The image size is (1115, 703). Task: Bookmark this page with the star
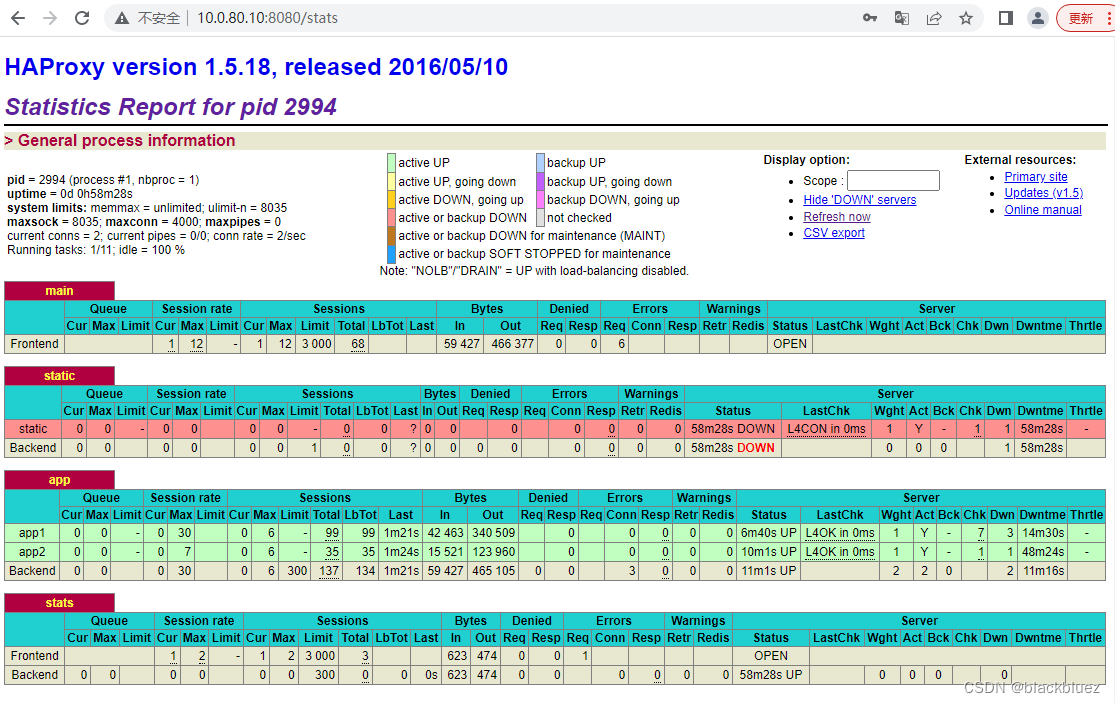[x=966, y=18]
